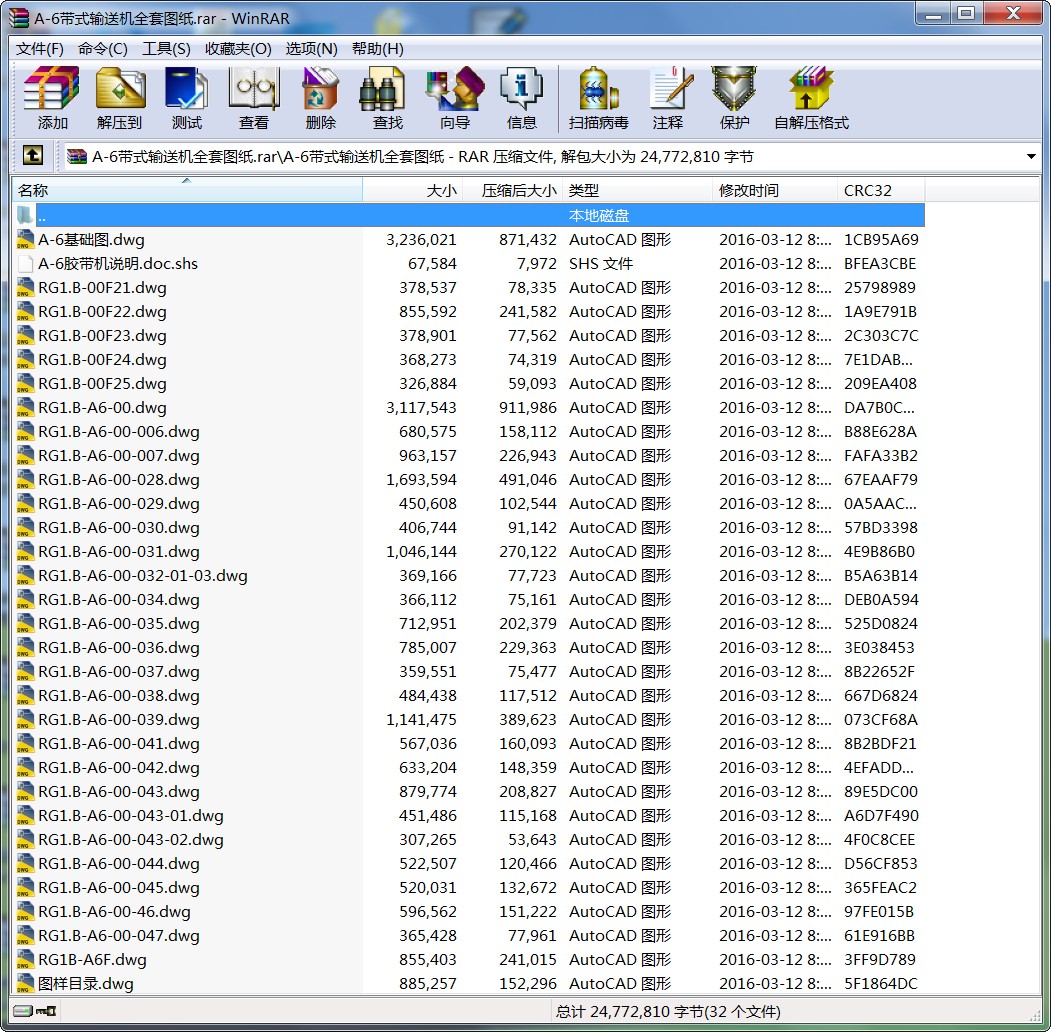The image size is (1051, 1032).
Task: Sort files by 名称 column header
Action: [187, 190]
